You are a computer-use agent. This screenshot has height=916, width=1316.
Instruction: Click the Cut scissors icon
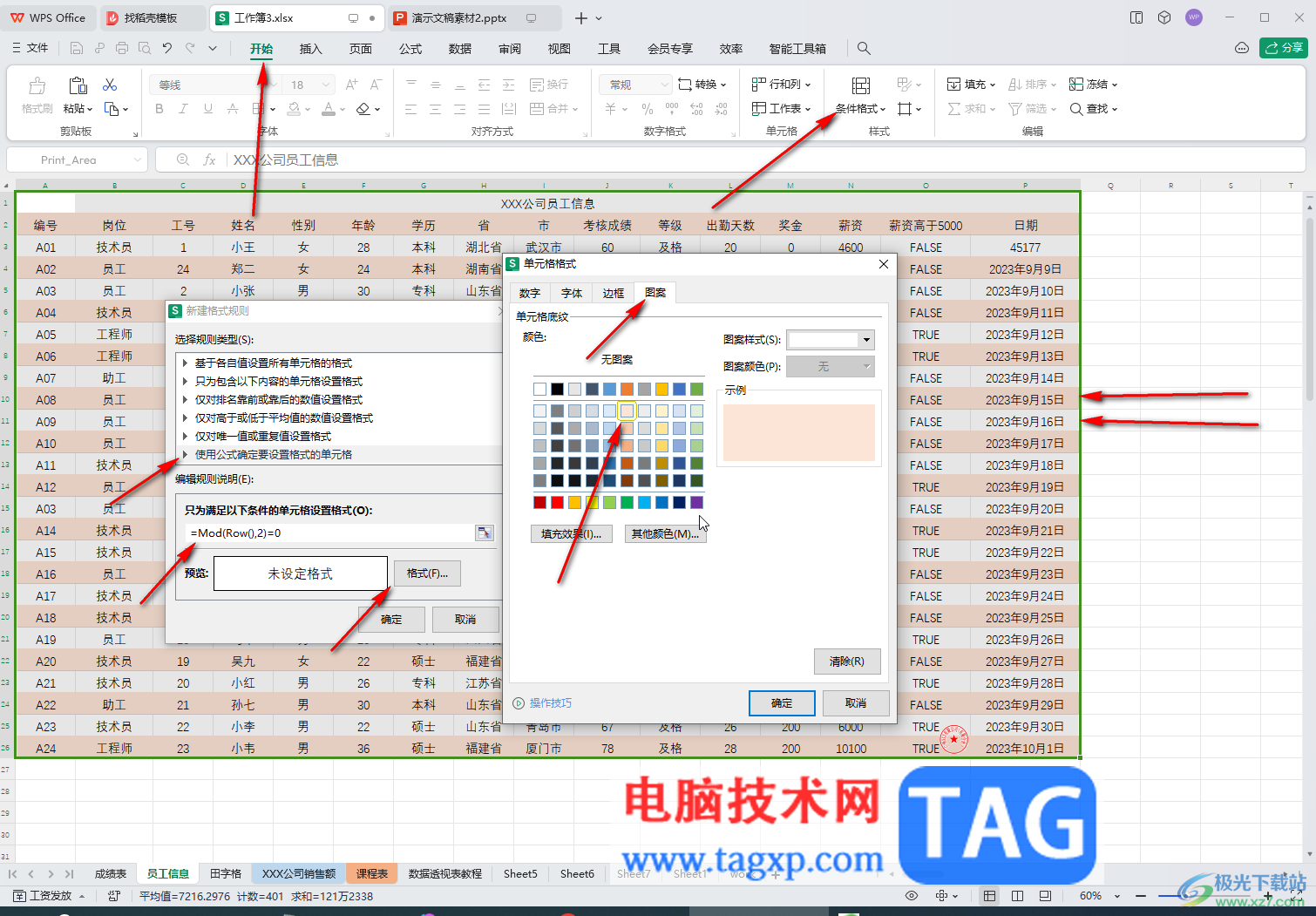[110, 85]
